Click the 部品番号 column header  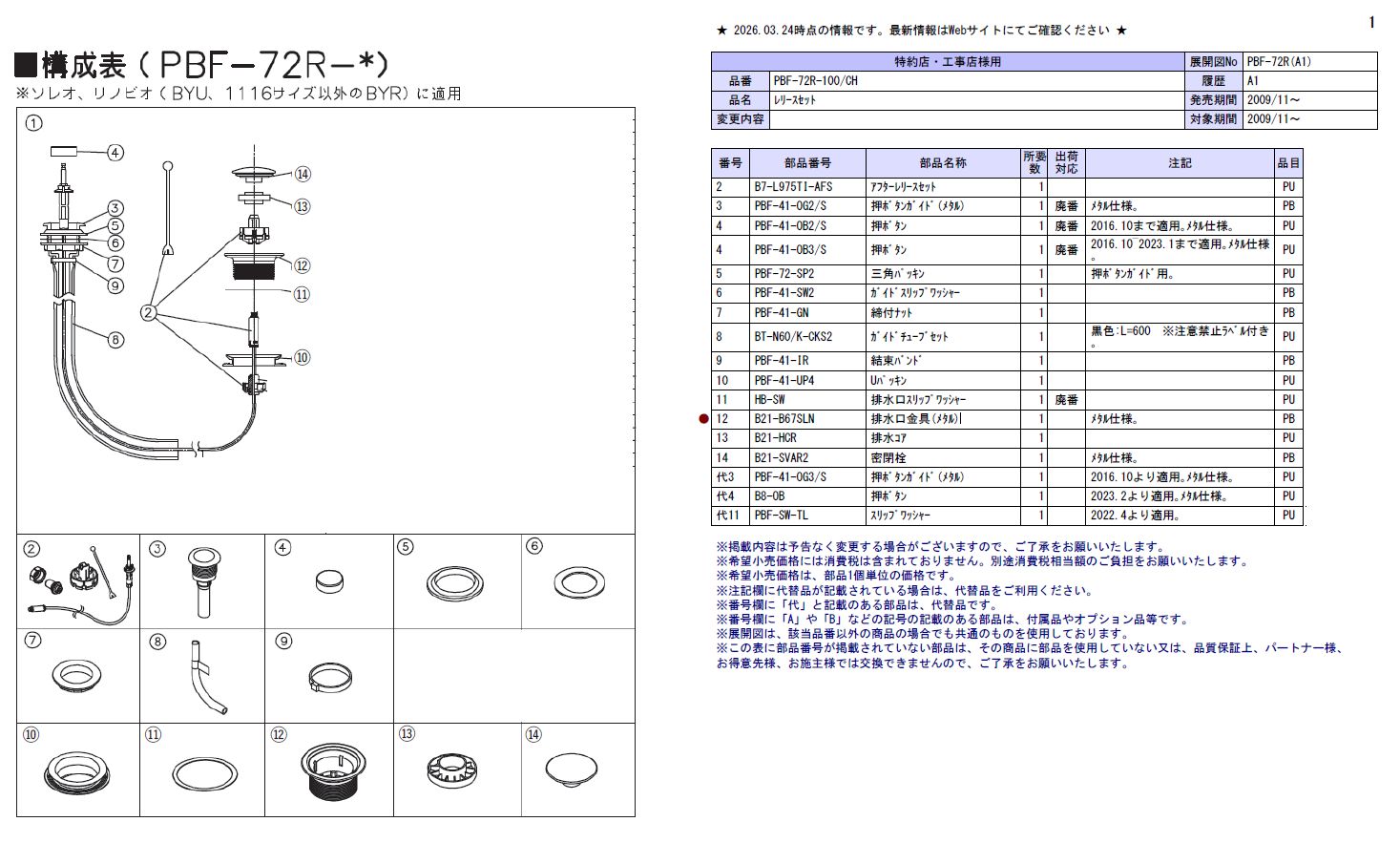coord(807,163)
